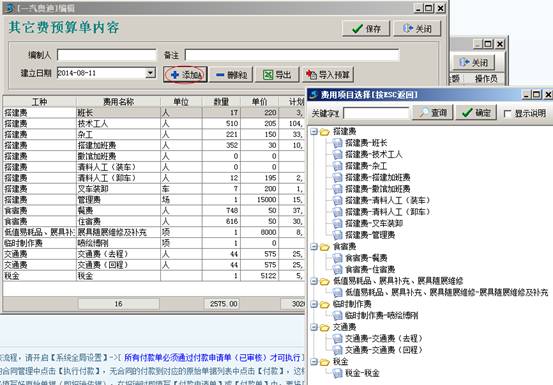The image size is (553, 385).
Task: Click the 工种 column header
Action: tap(40, 102)
